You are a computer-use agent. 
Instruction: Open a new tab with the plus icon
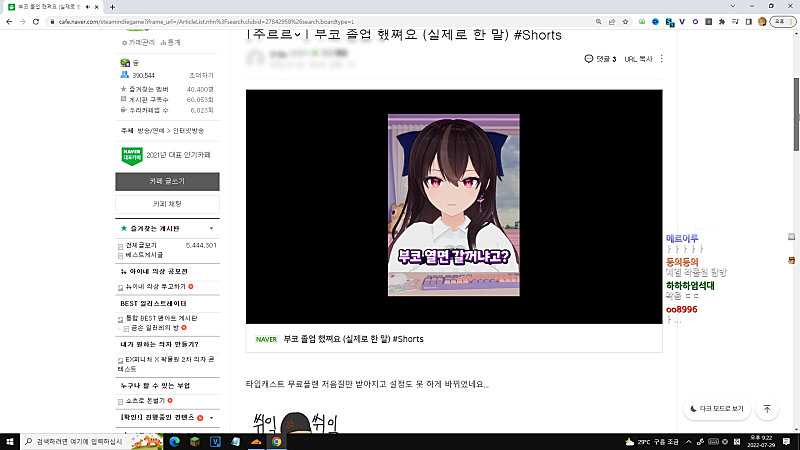[112, 7]
